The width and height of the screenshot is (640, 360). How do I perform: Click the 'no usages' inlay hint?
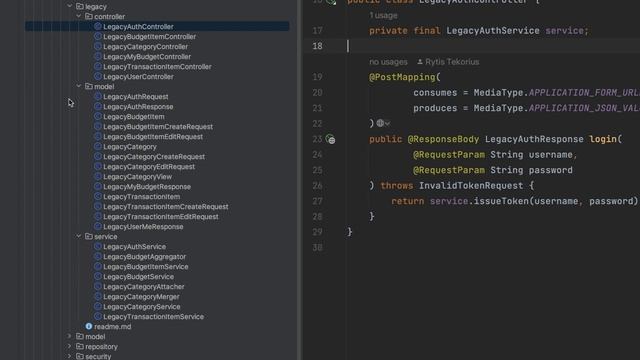pos(388,62)
